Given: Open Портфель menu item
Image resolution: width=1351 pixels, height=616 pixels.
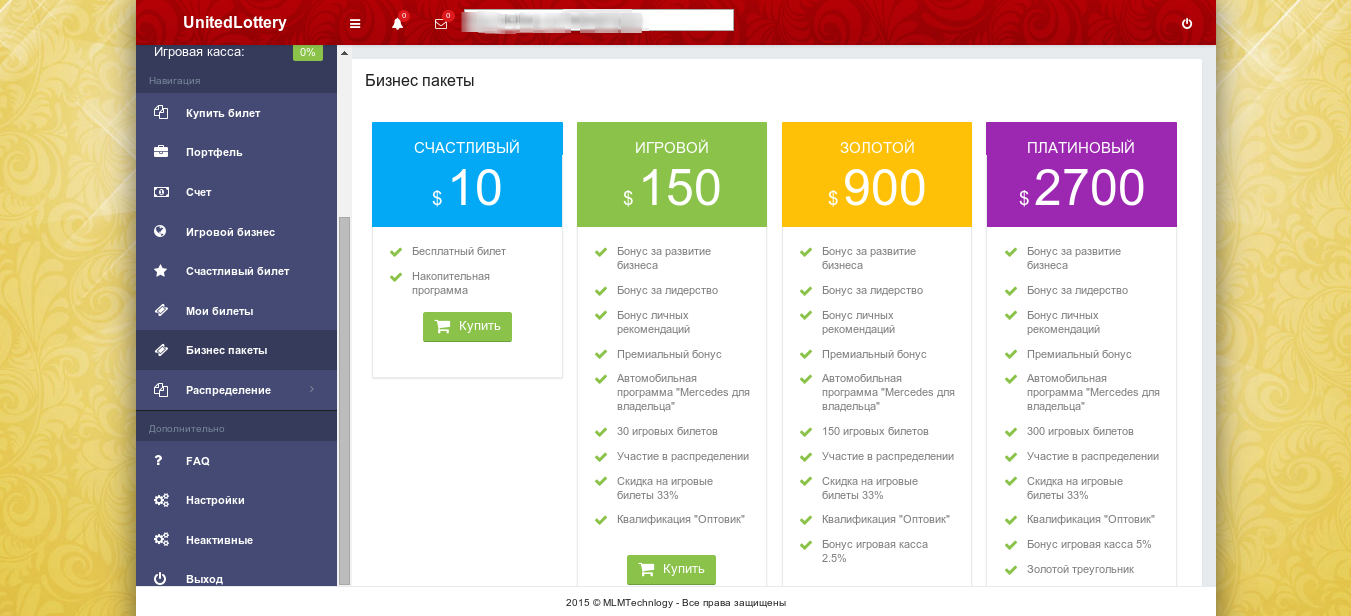Looking at the screenshot, I should coord(236,152).
